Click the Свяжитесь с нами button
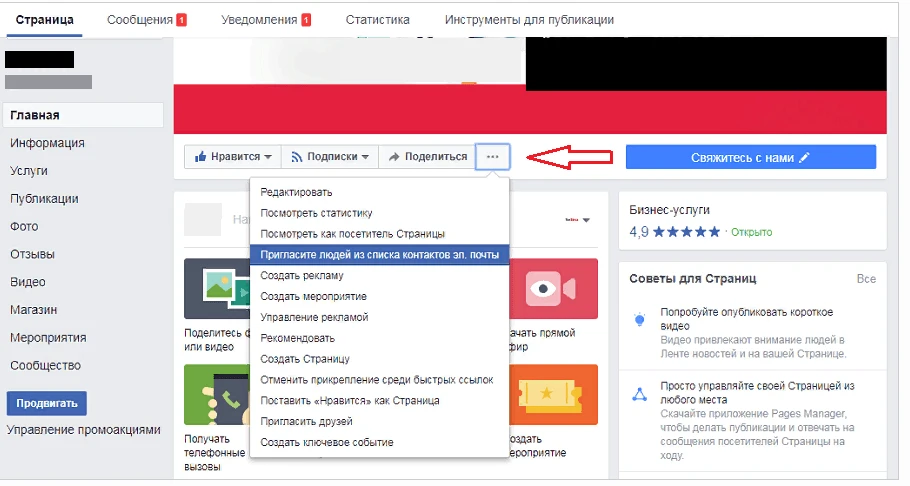Image resolution: width=910 pixels, height=486 pixels. (750, 157)
